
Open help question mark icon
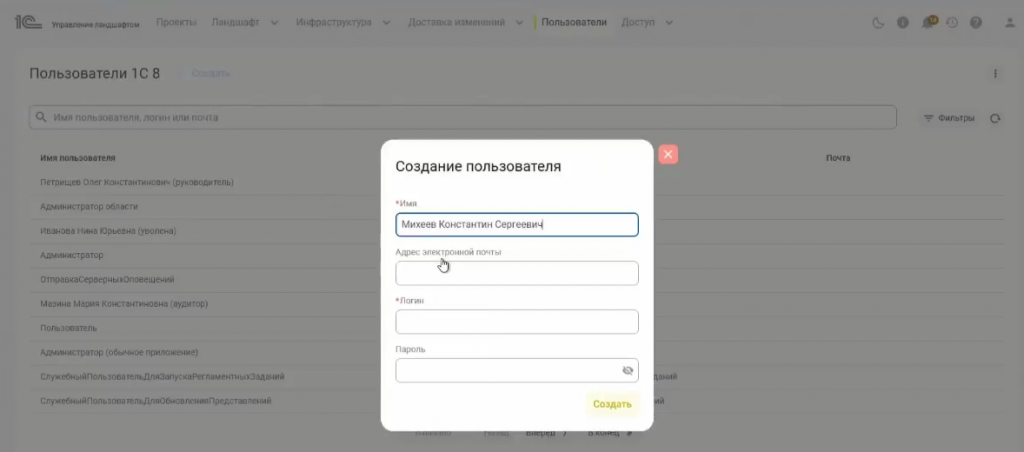(x=976, y=23)
